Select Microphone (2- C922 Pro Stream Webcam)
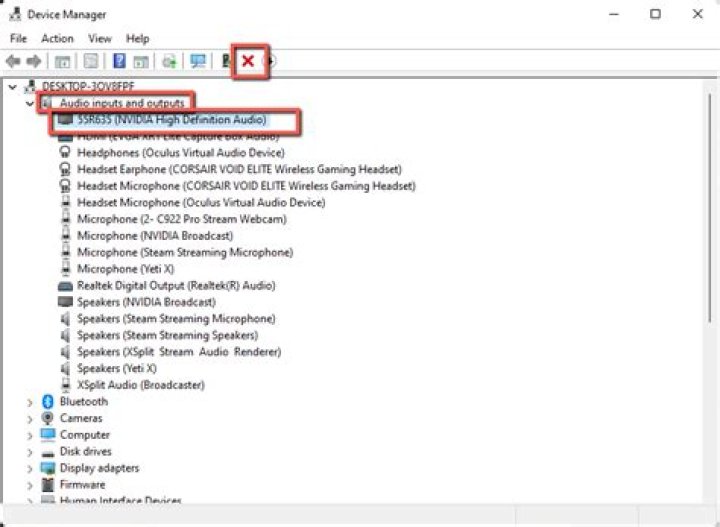This screenshot has width=720, height=527. (x=182, y=219)
